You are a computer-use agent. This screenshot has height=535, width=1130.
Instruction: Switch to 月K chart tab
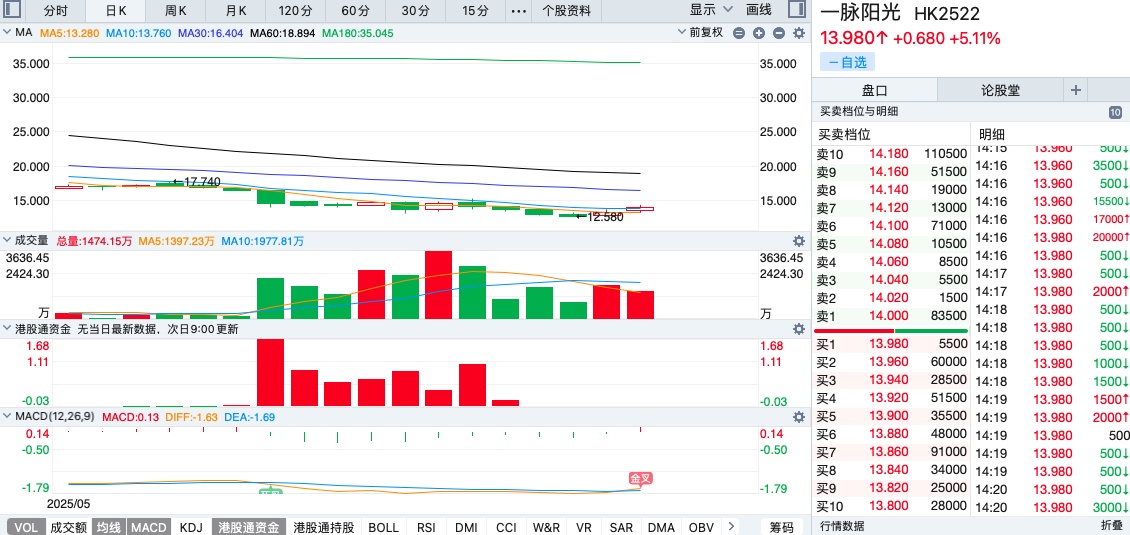click(x=235, y=11)
